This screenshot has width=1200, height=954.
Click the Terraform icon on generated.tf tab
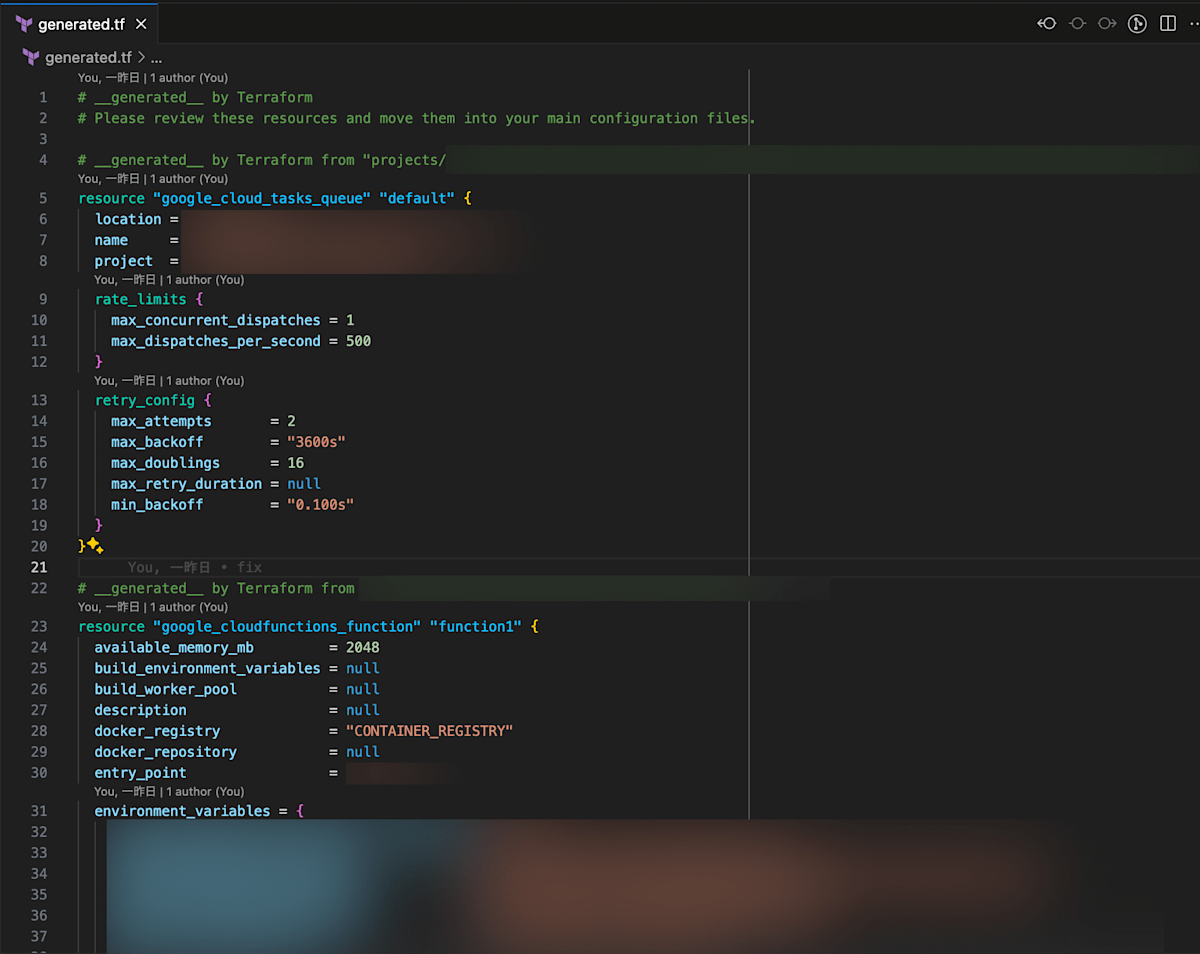coord(24,24)
